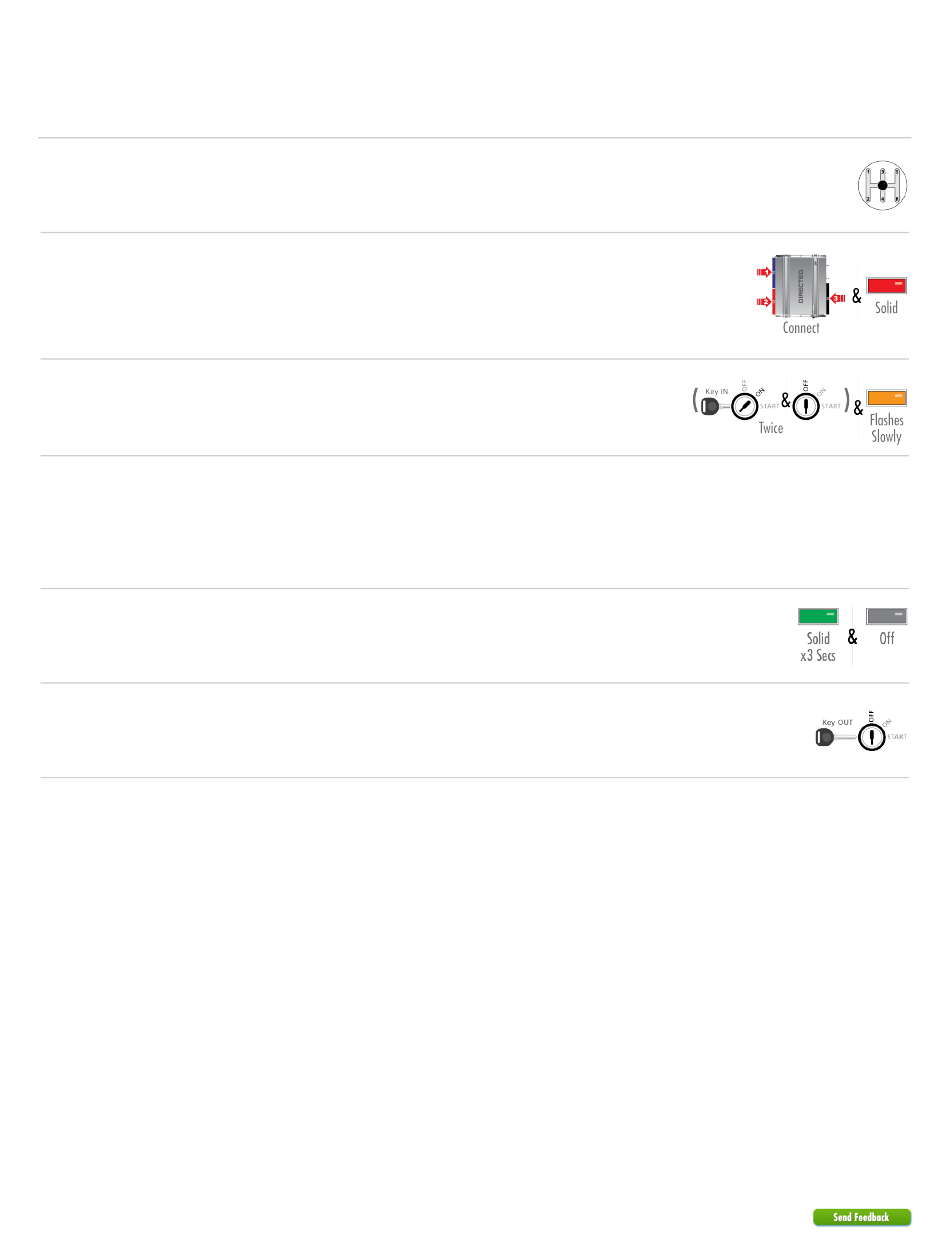Select the gray Off LED indicator
Image resolution: width=950 pixels, height=1241 pixels.
[887, 616]
